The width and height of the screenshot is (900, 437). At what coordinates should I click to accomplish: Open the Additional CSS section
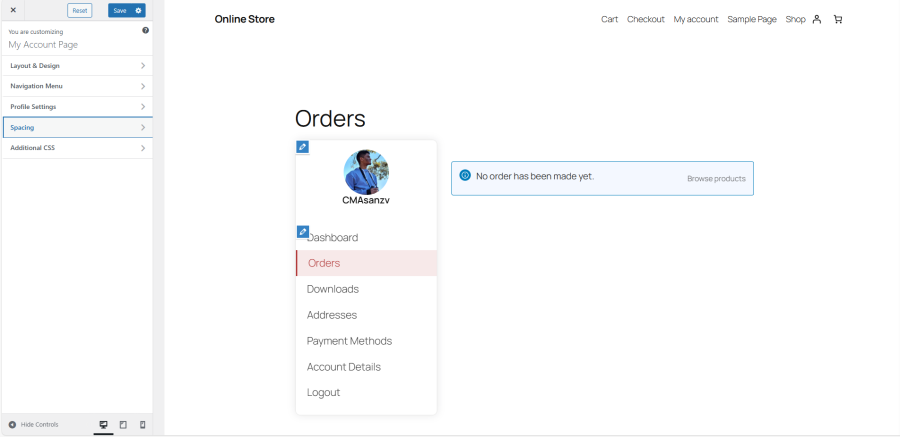click(x=77, y=148)
